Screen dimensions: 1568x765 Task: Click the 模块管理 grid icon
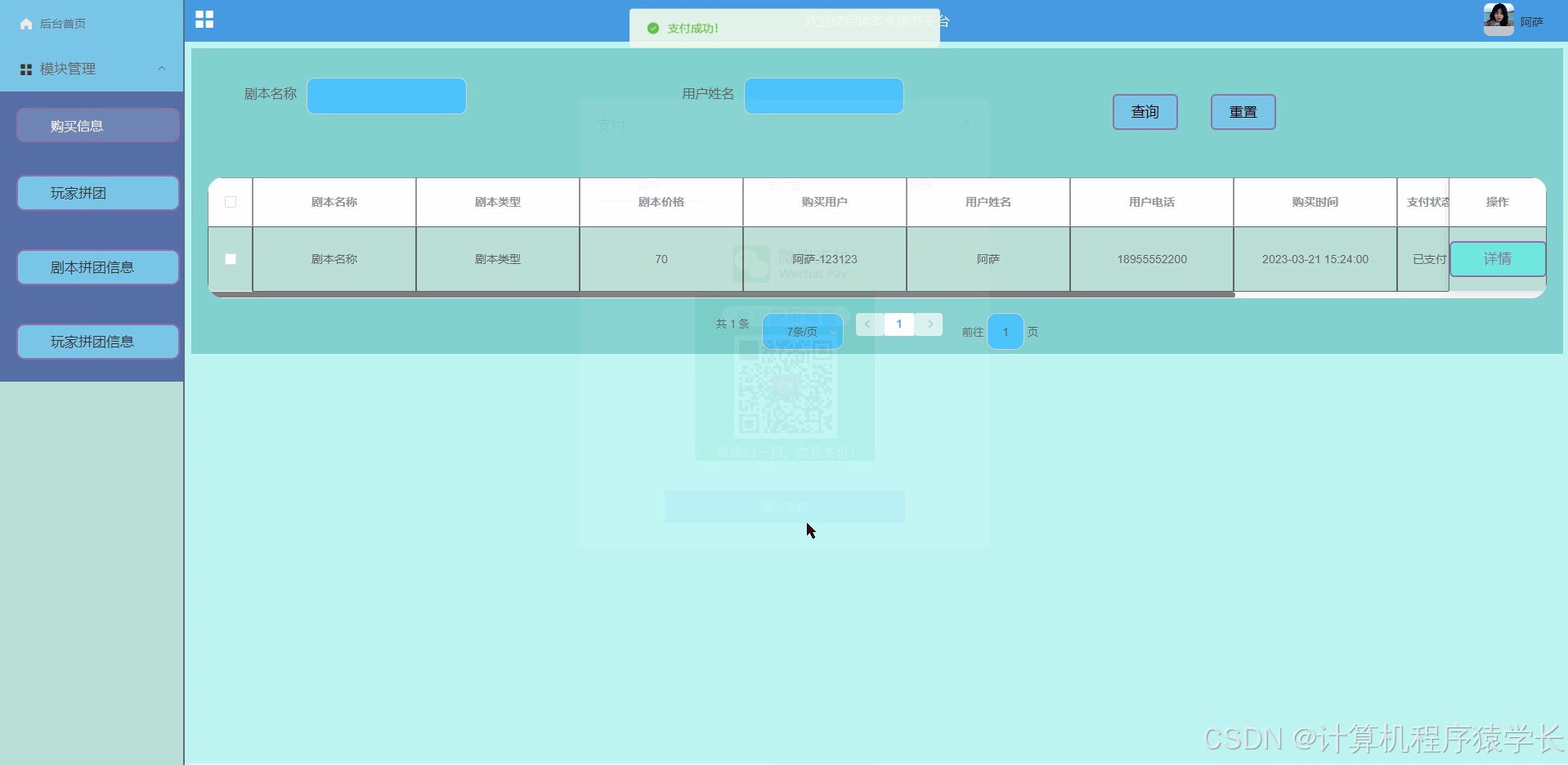pyautogui.click(x=26, y=69)
